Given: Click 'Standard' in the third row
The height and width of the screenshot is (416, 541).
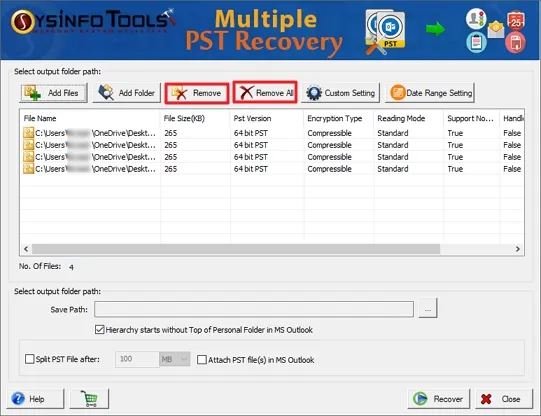Looking at the screenshot, I should (x=393, y=157).
